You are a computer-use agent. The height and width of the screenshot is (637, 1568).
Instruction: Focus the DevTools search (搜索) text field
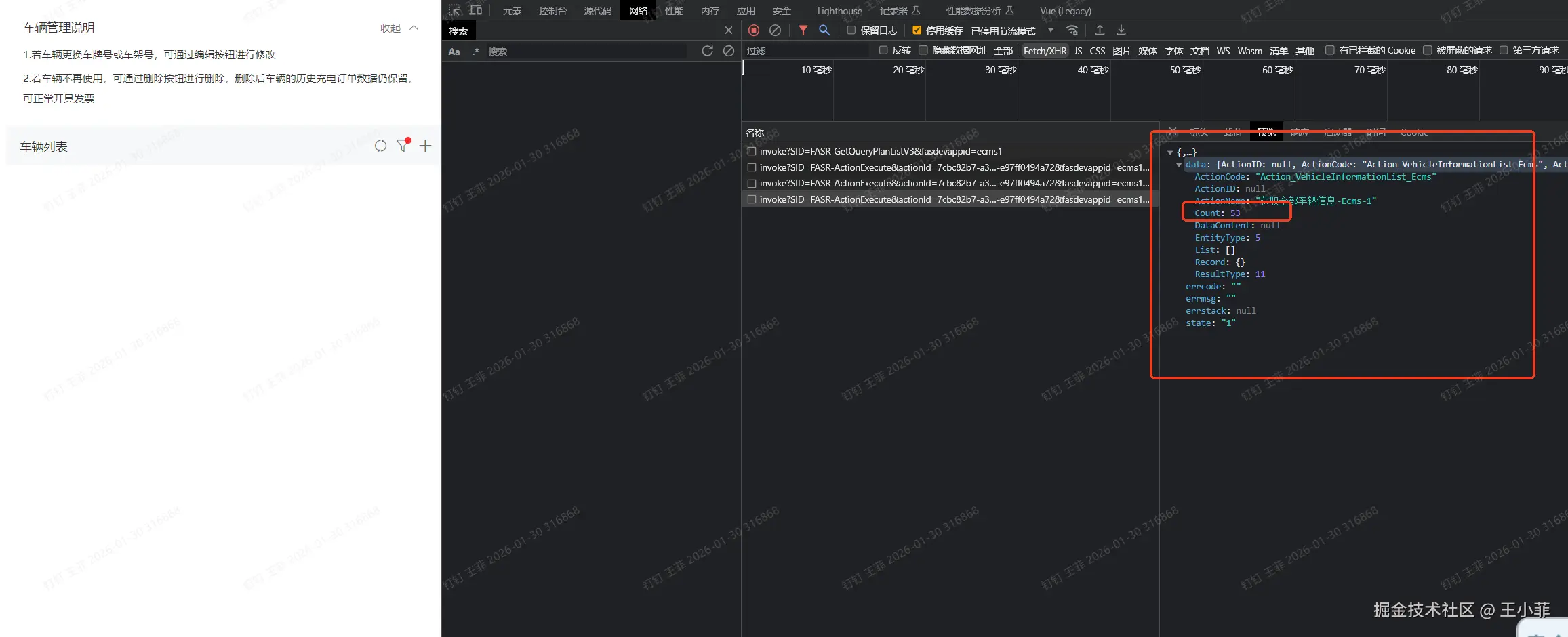[x=586, y=52]
